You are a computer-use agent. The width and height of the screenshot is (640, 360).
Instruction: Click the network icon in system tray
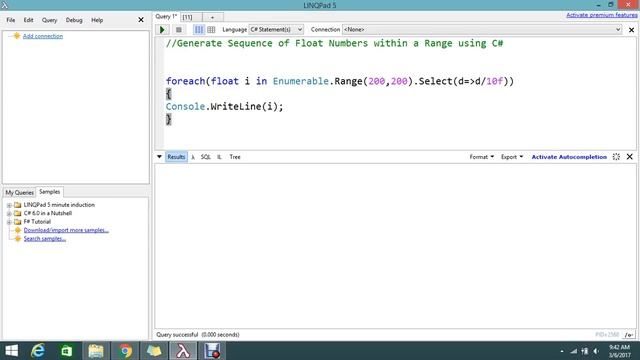coord(573,351)
